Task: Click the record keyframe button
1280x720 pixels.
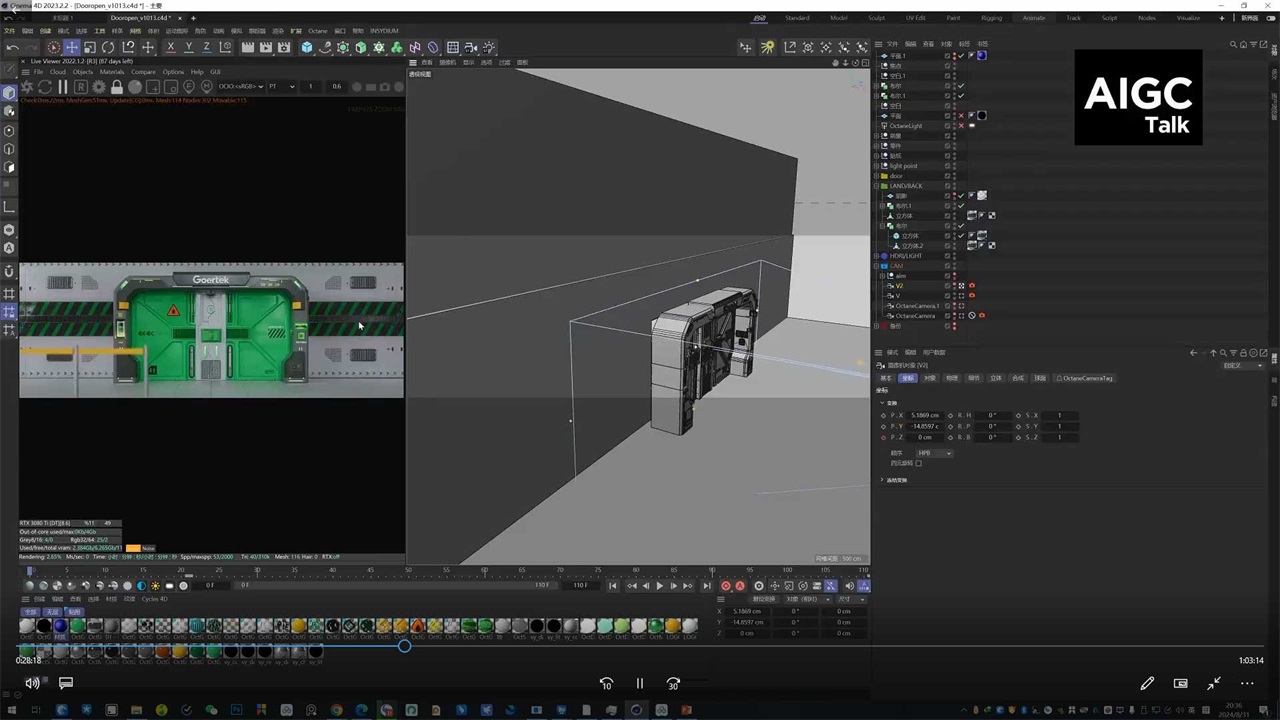Action: [x=726, y=586]
